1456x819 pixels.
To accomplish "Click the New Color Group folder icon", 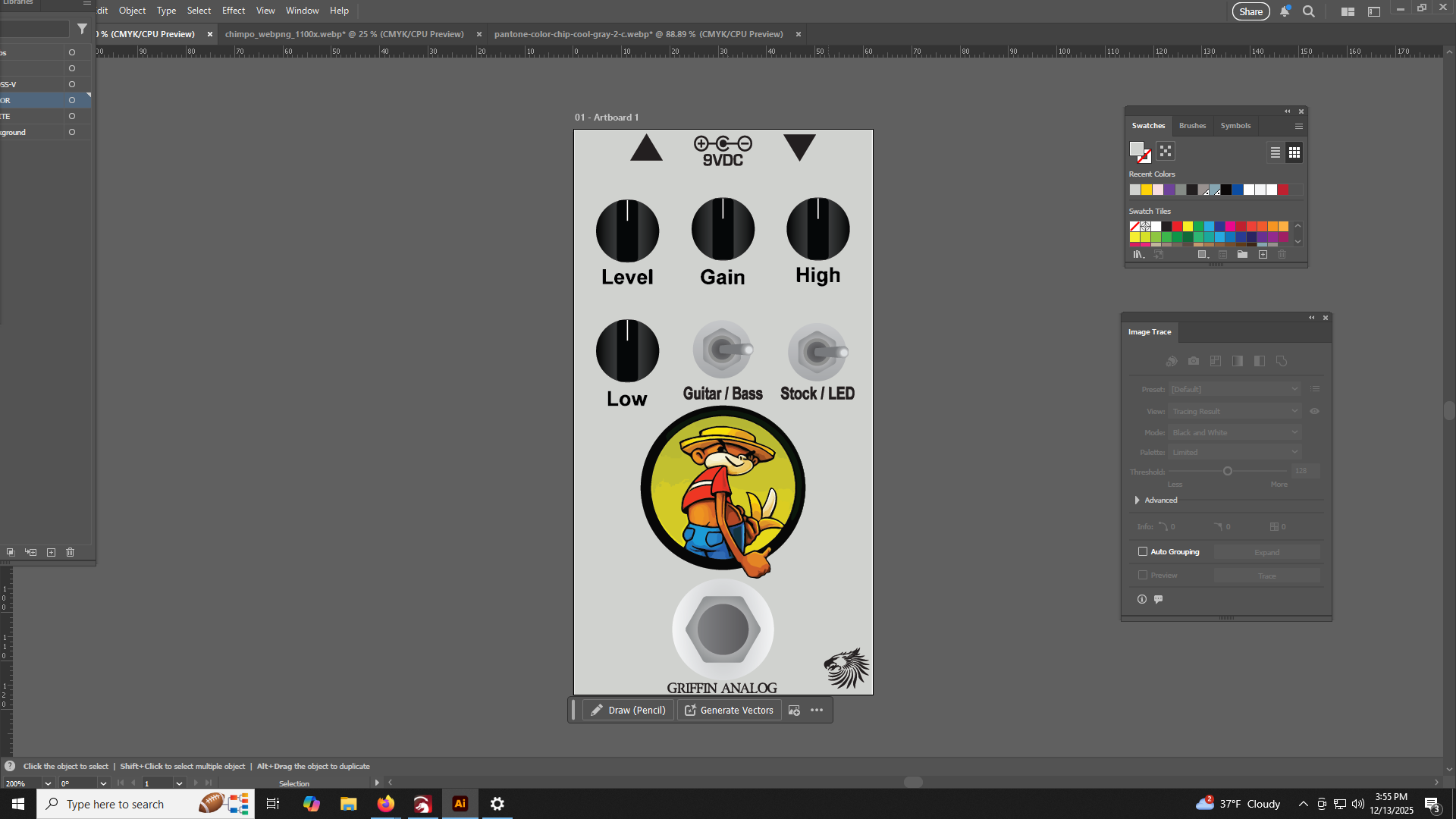I will tap(1242, 255).
